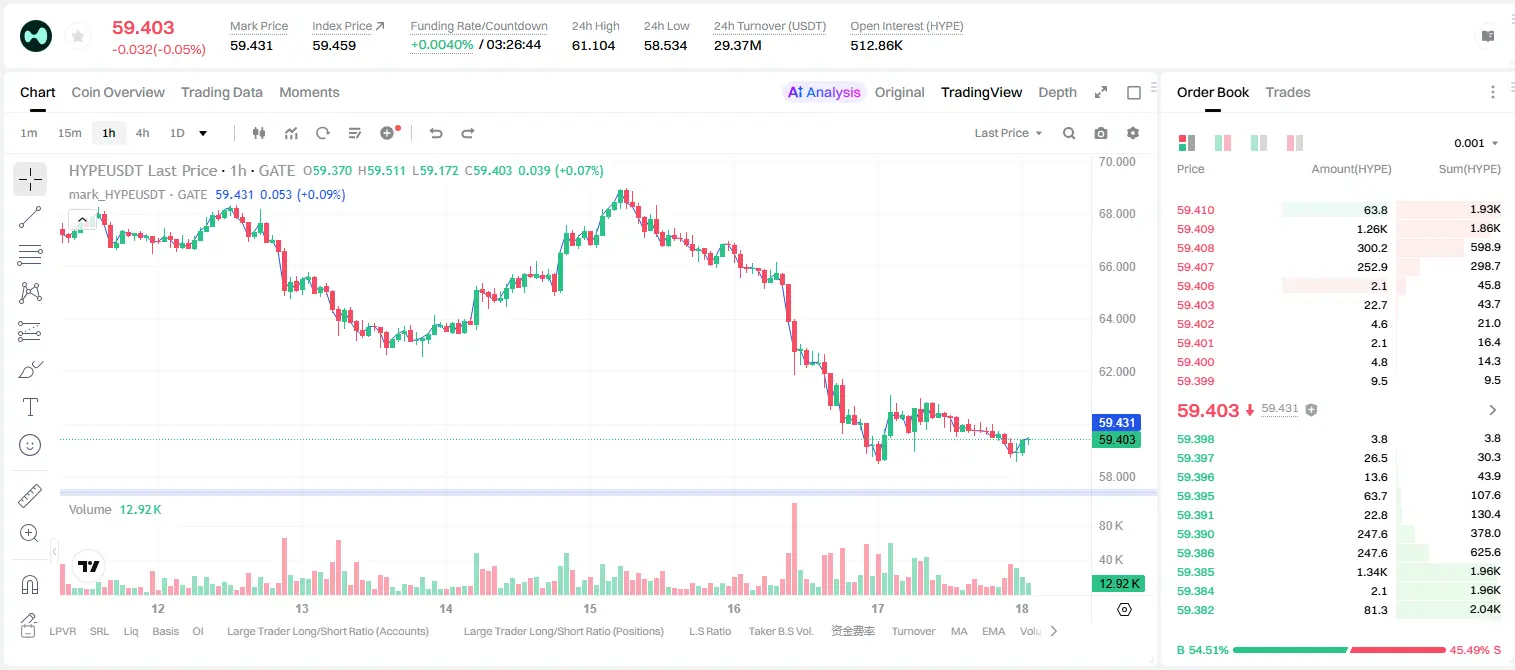Switch to the Trades tab
The height and width of the screenshot is (670, 1515).
coord(1287,92)
